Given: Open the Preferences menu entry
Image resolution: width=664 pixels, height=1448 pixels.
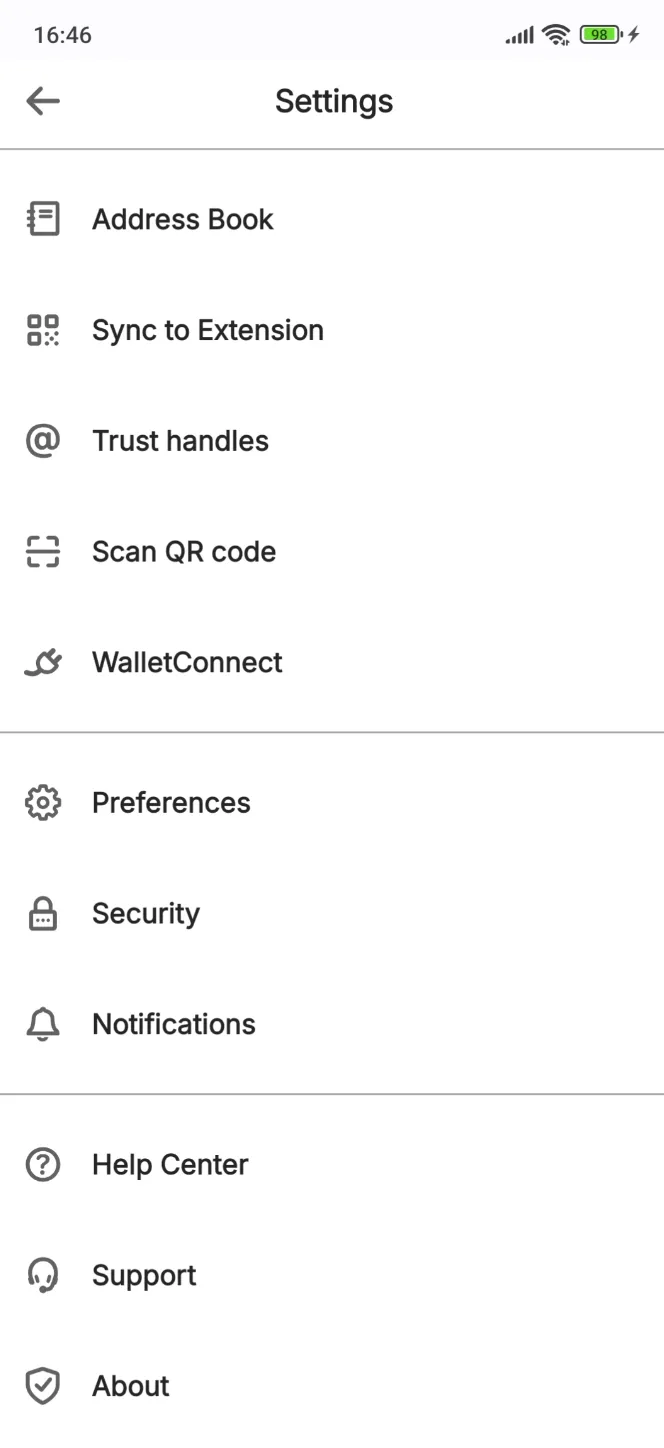Looking at the screenshot, I should 171,802.
